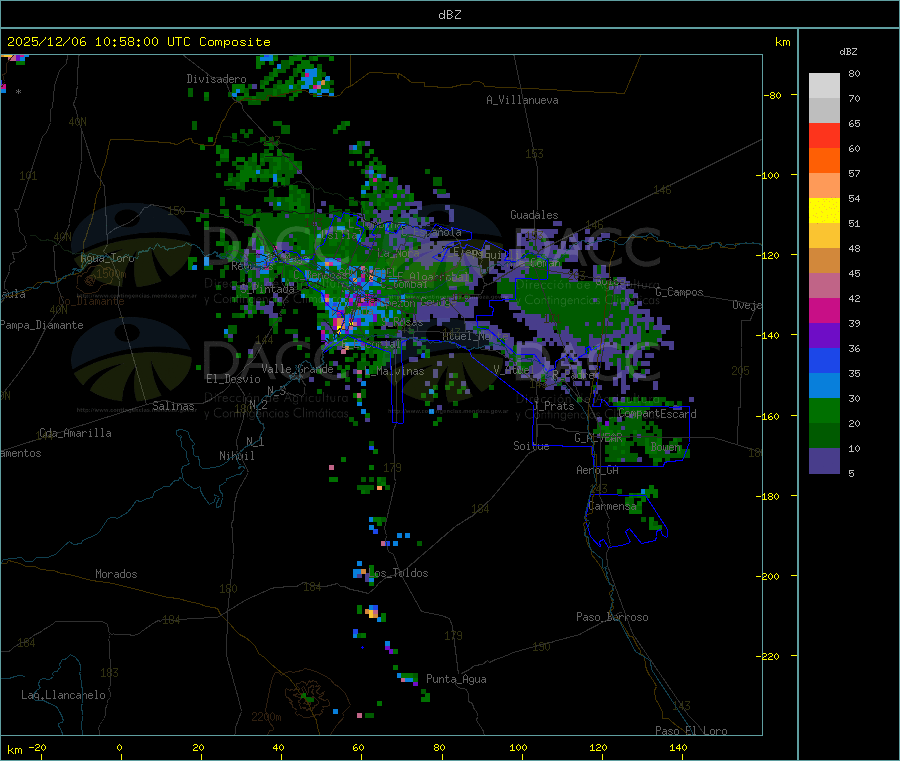Image resolution: width=900 pixels, height=761 pixels.
Task: Click the Divisadero place label
Action: point(216,79)
